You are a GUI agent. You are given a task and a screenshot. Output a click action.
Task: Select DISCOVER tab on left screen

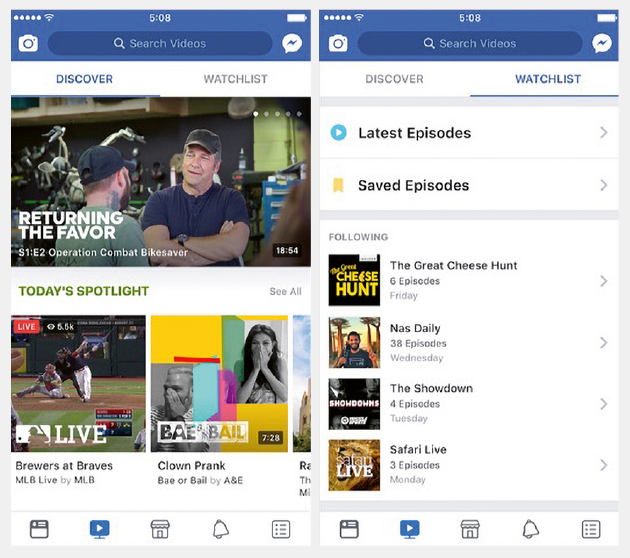[85, 79]
